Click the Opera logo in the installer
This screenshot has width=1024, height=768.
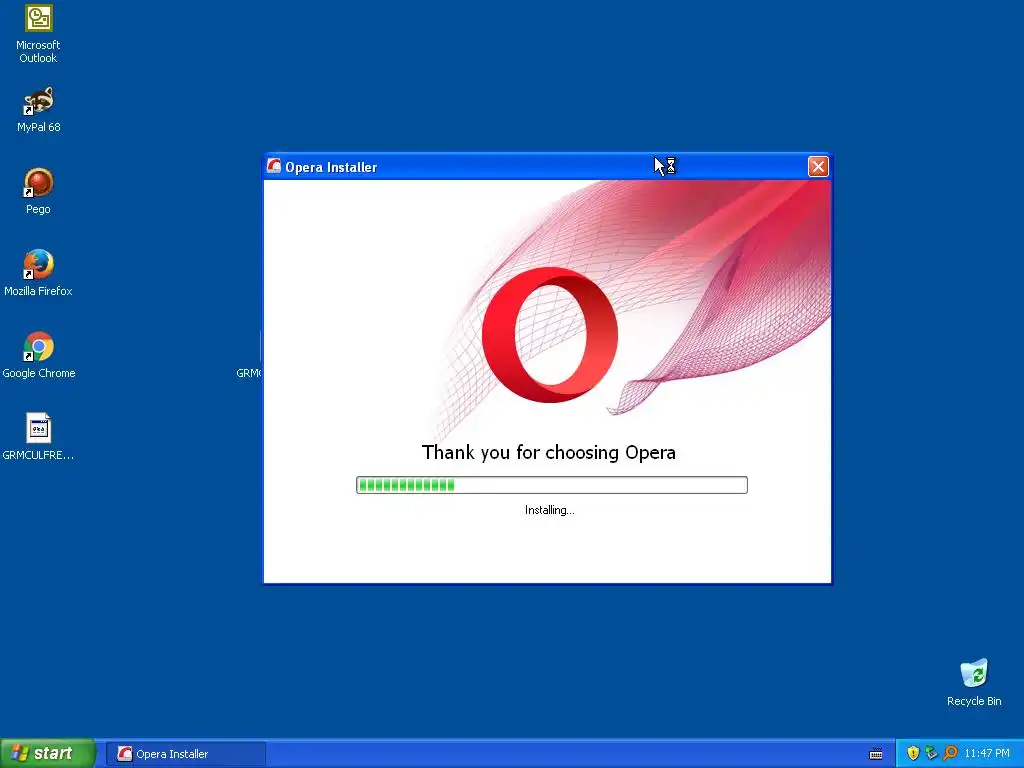[x=550, y=334]
